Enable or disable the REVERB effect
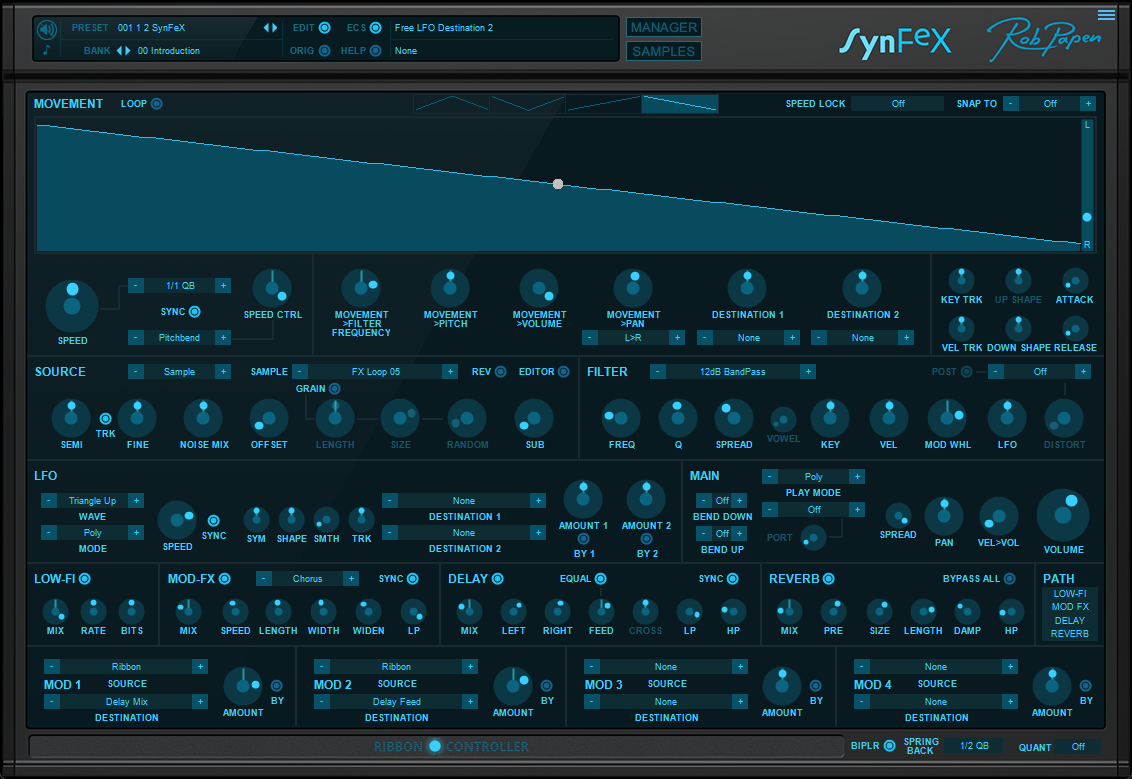The image size is (1132, 779). [829, 578]
